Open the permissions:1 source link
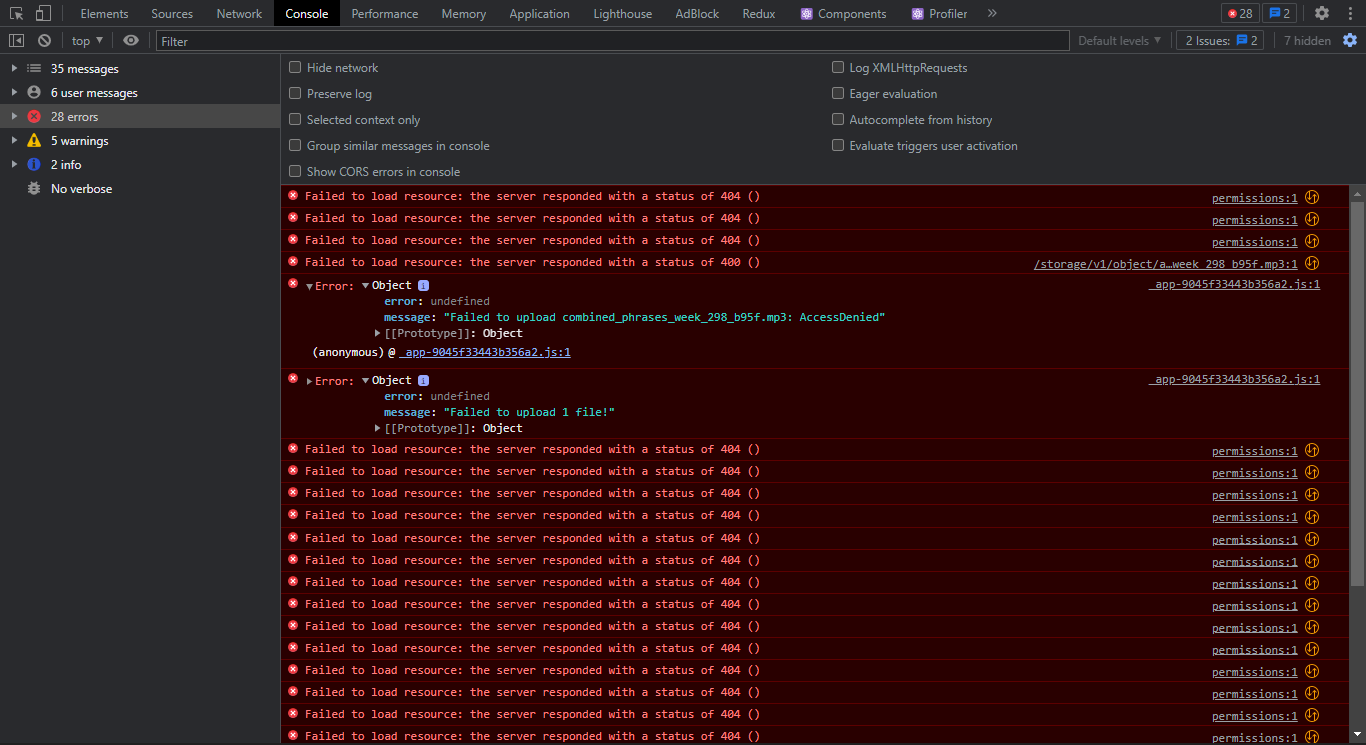The height and width of the screenshot is (745, 1366). pyautogui.click(x=1254, y=197)
